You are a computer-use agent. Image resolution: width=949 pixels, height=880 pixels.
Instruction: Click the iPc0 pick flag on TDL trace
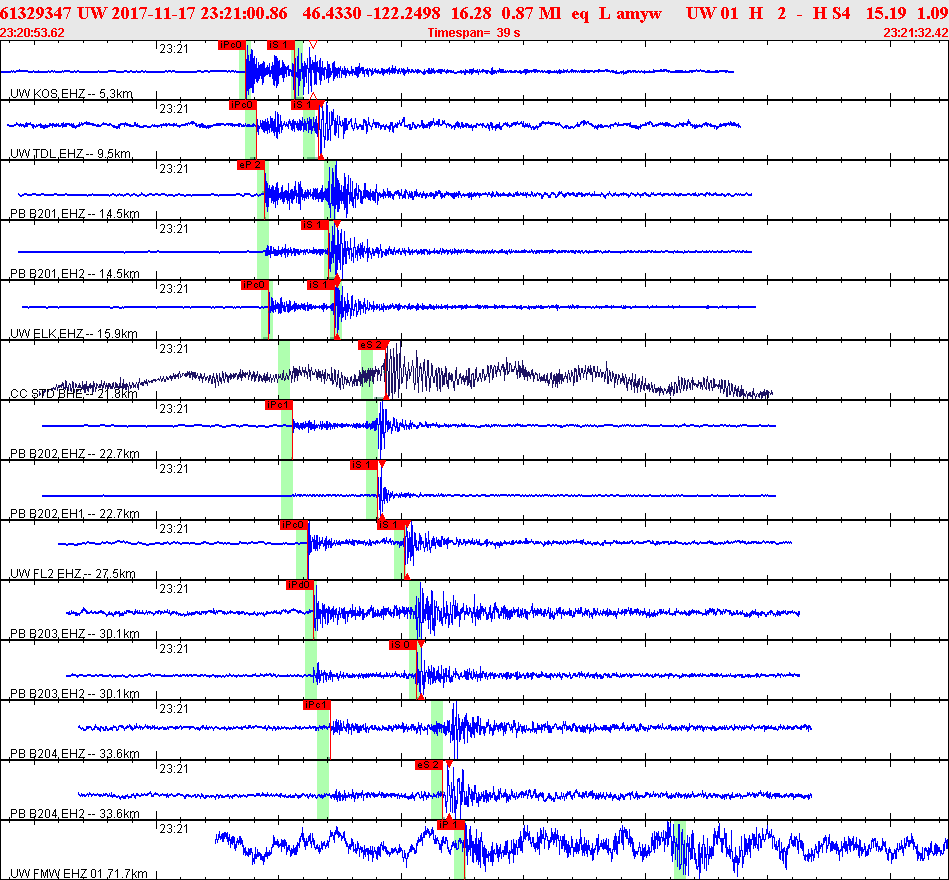click(x=243, y=105)
